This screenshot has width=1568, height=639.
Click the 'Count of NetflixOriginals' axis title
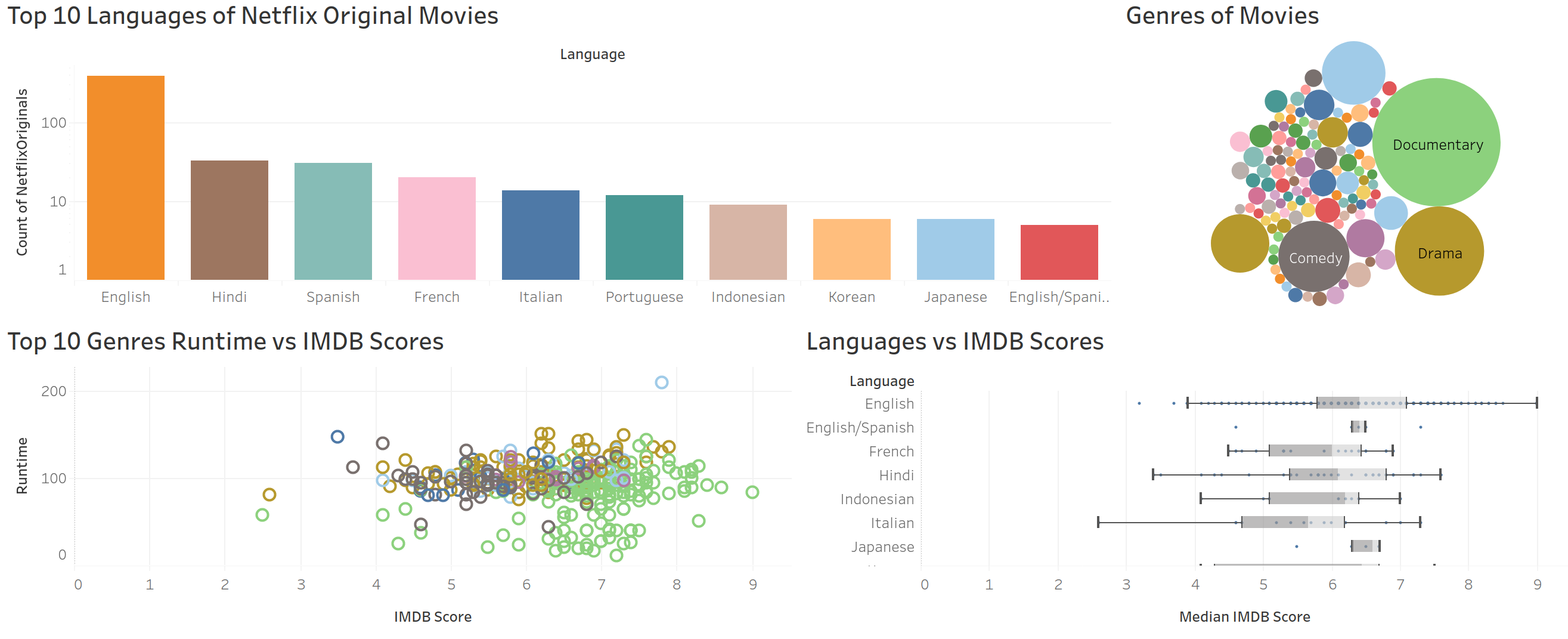22,172
